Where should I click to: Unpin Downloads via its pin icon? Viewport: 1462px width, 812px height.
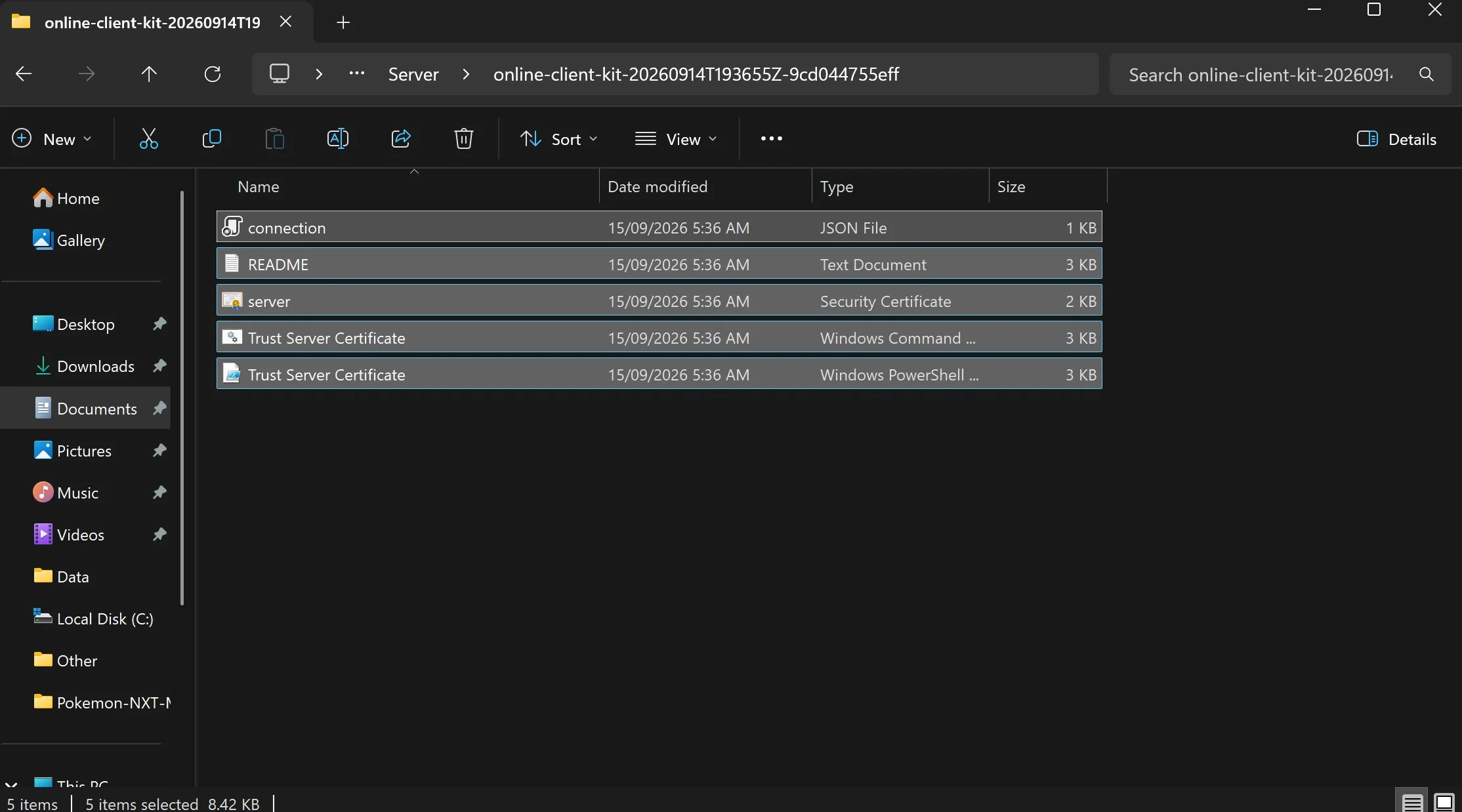click(159, 365)
